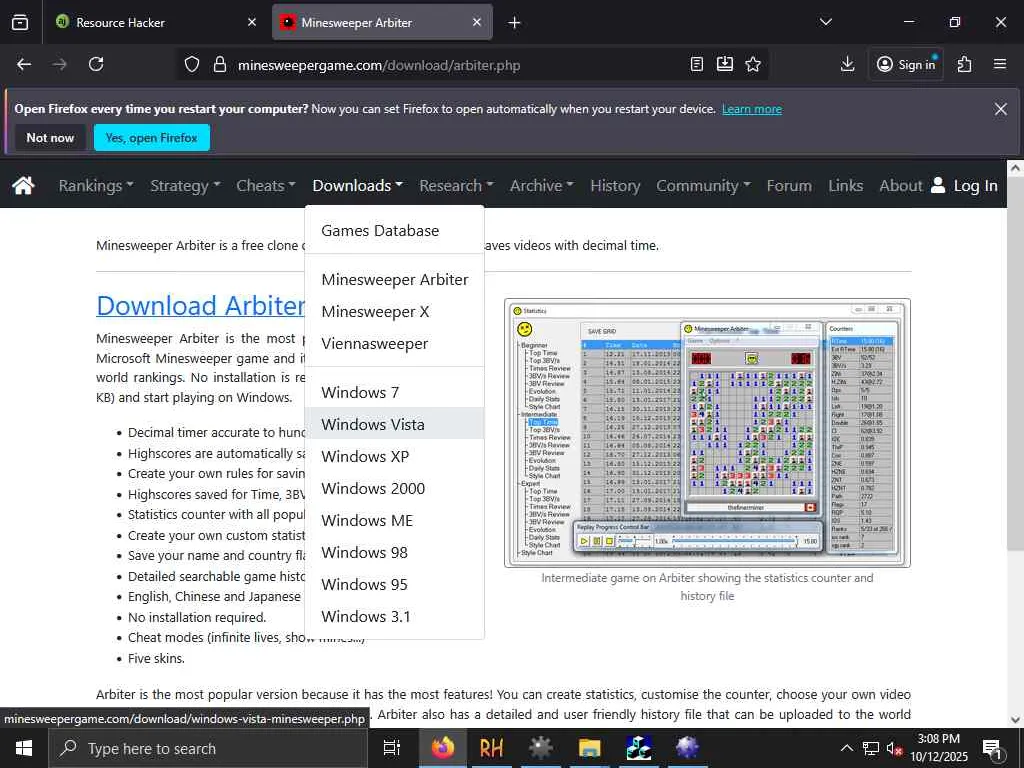Open the network tray icon
Viewport: 1024px width, 768px height.
(871, 748)
